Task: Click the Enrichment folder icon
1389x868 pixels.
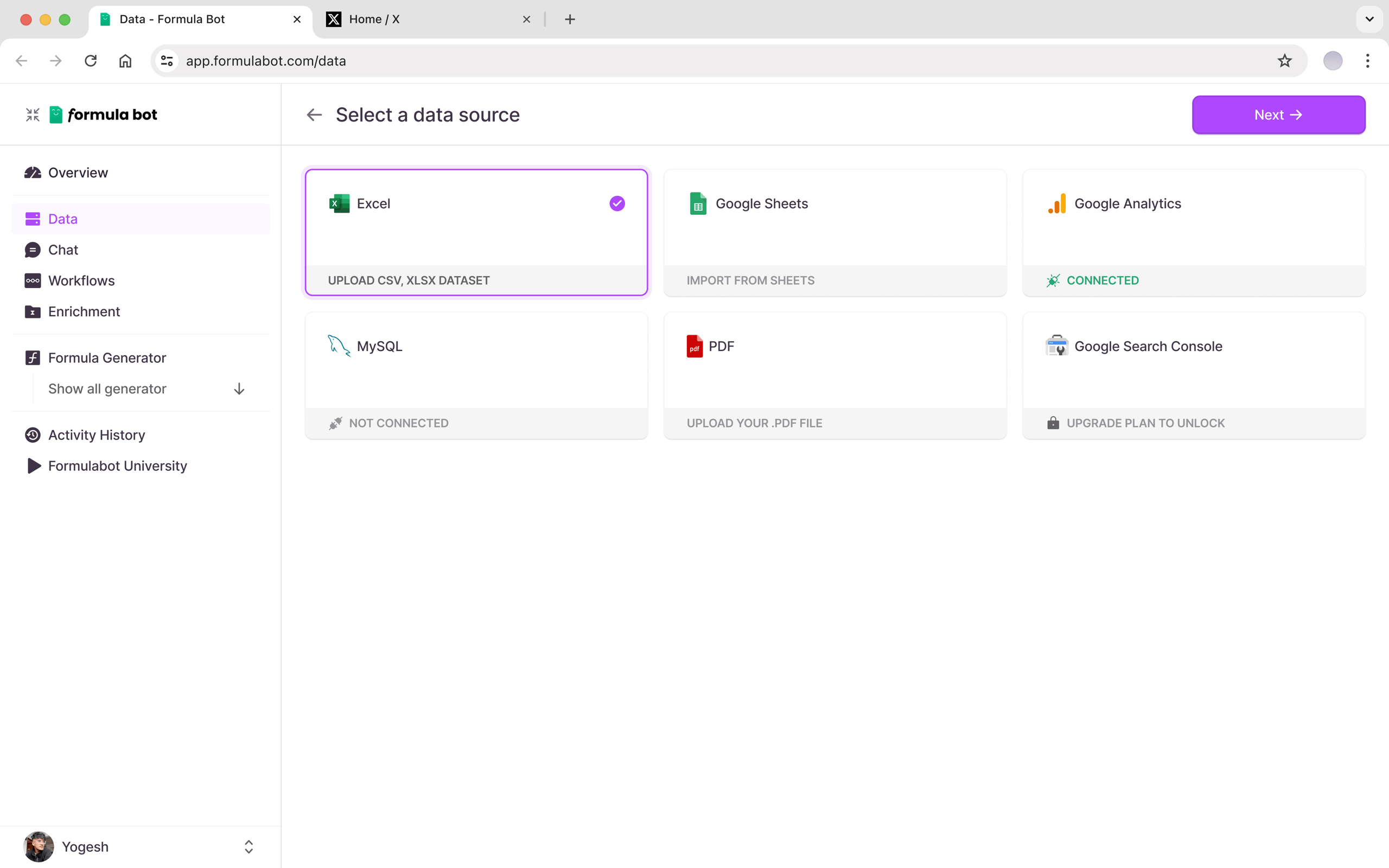Action: point(33,312)
